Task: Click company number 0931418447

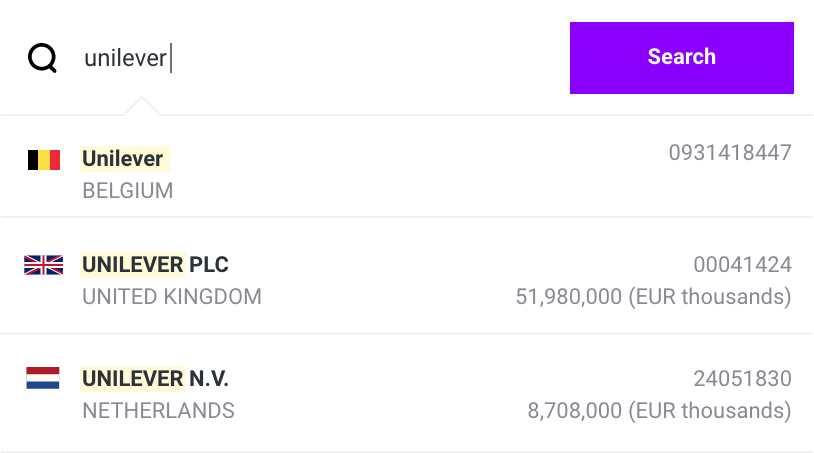Action: click(730, 153)
